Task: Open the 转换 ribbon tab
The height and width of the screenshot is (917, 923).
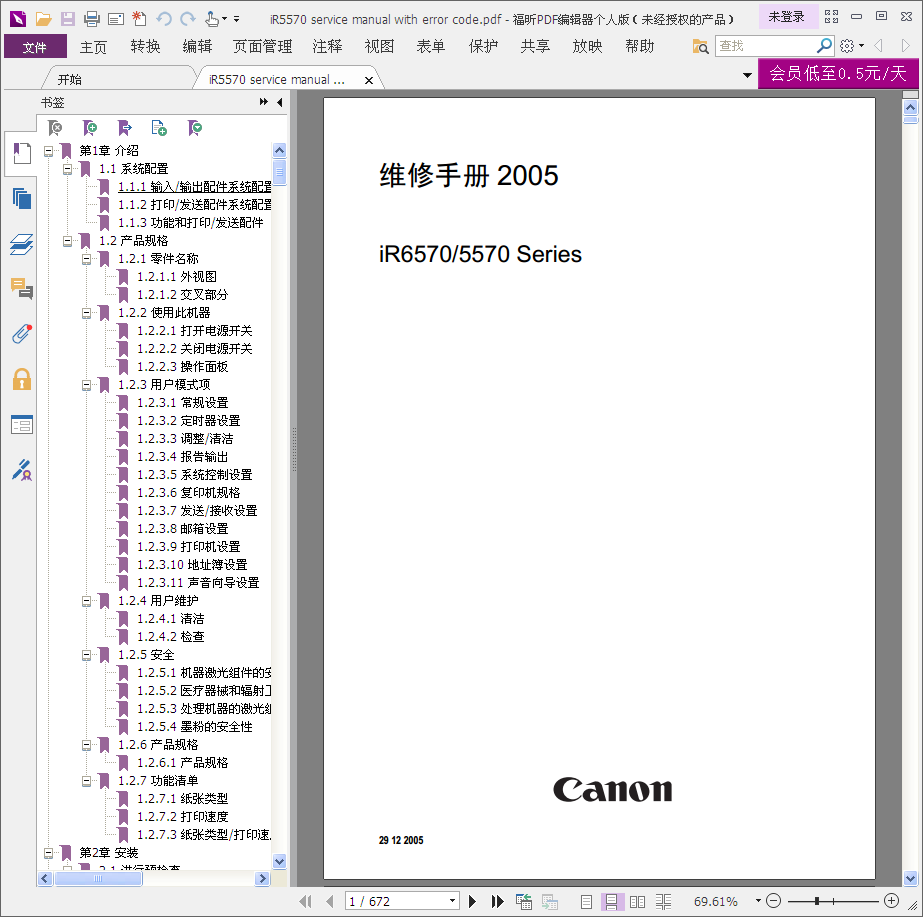Action: 145,46
